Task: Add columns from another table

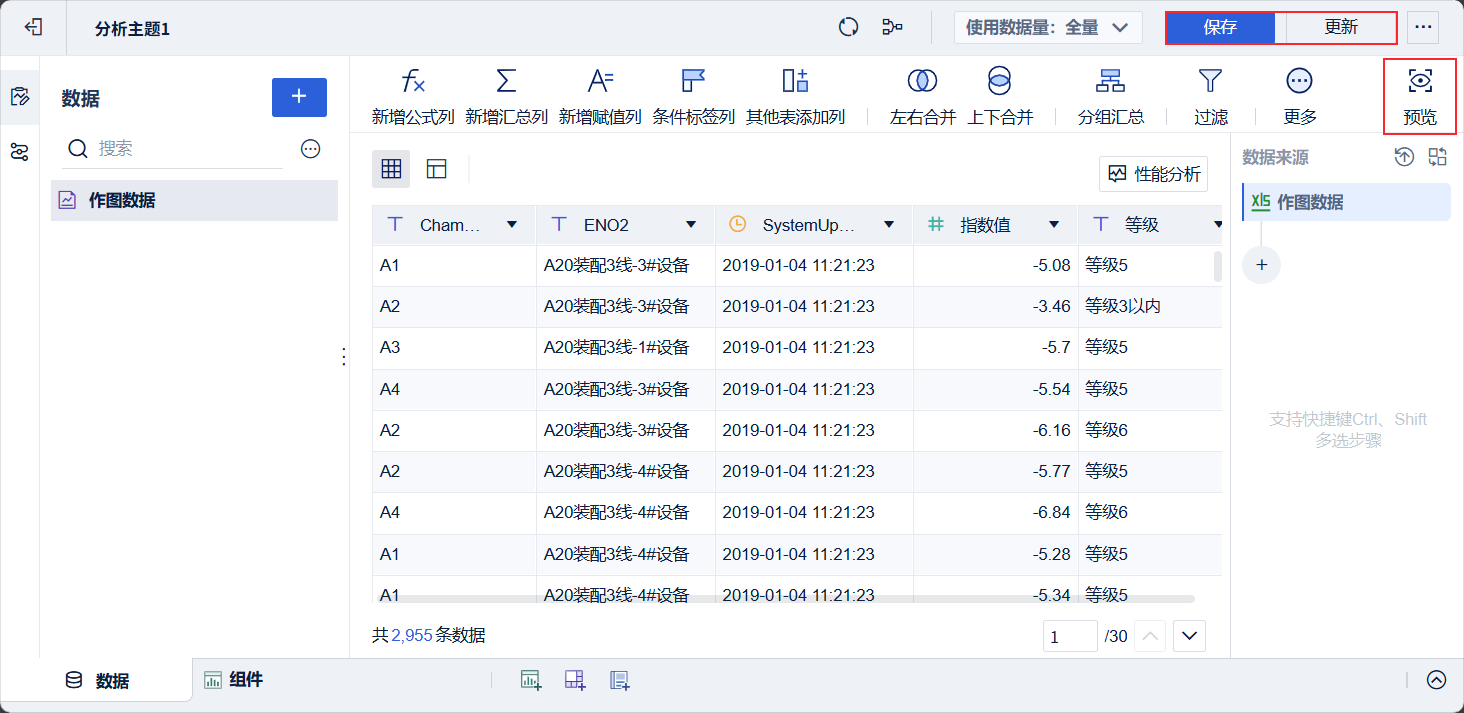Action: [x=795, y=97]
